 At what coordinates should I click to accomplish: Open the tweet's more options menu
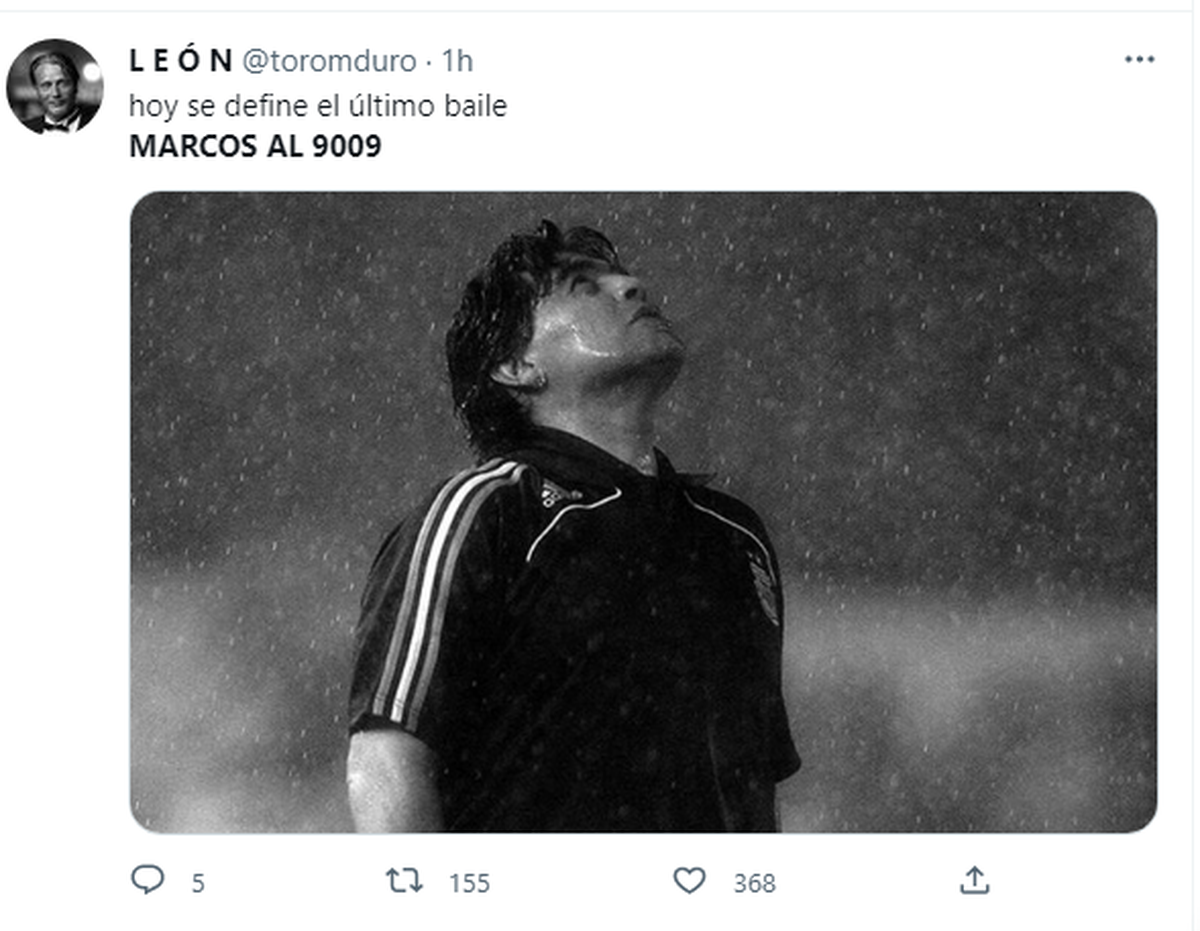[x=1139, y=60]
